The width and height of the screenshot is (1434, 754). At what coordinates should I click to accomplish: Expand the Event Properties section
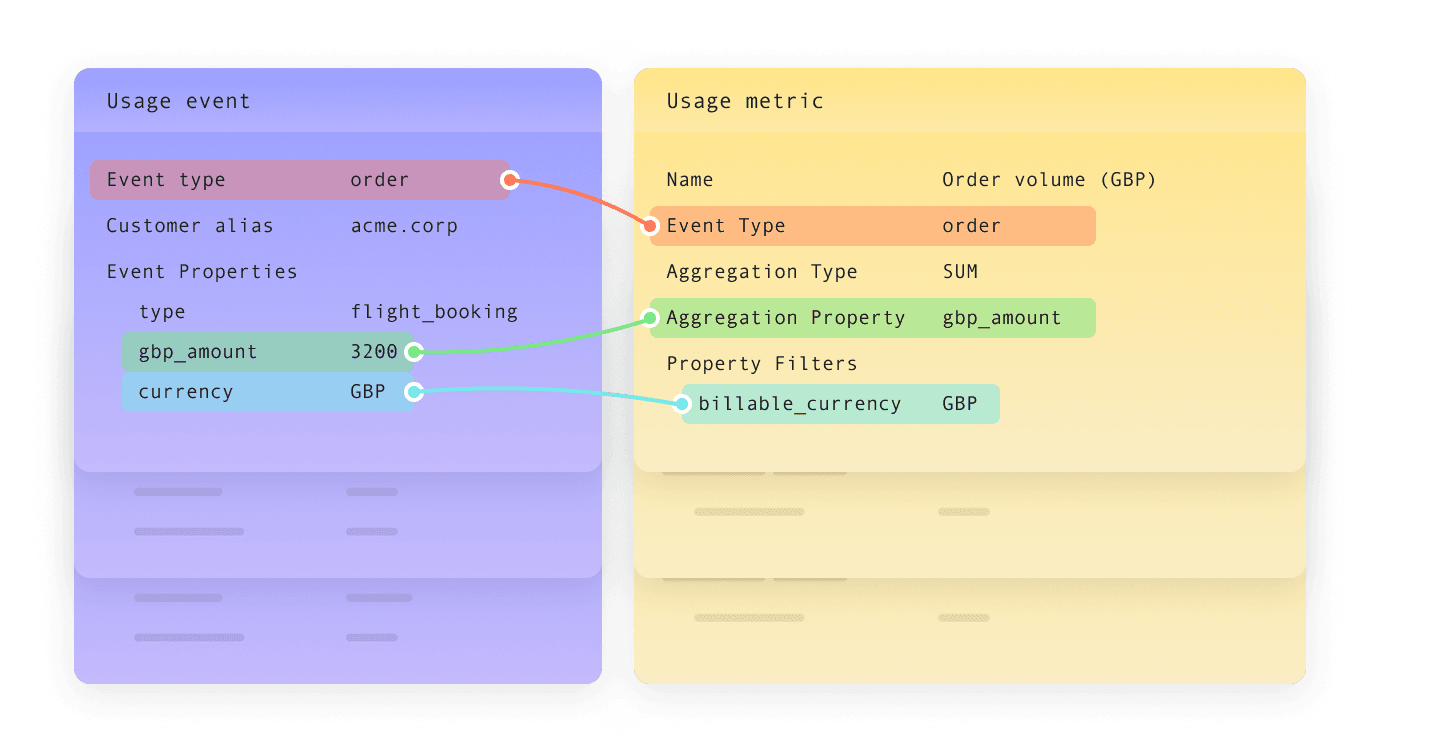coord(202,271)
